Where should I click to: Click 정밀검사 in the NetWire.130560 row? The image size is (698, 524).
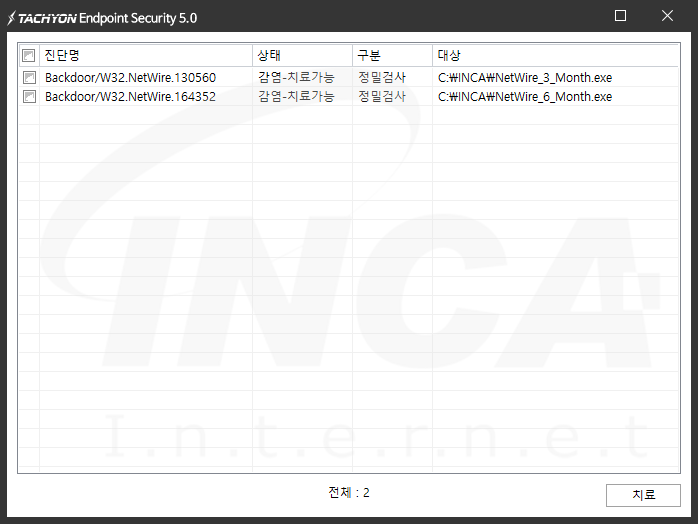(382, 77)
